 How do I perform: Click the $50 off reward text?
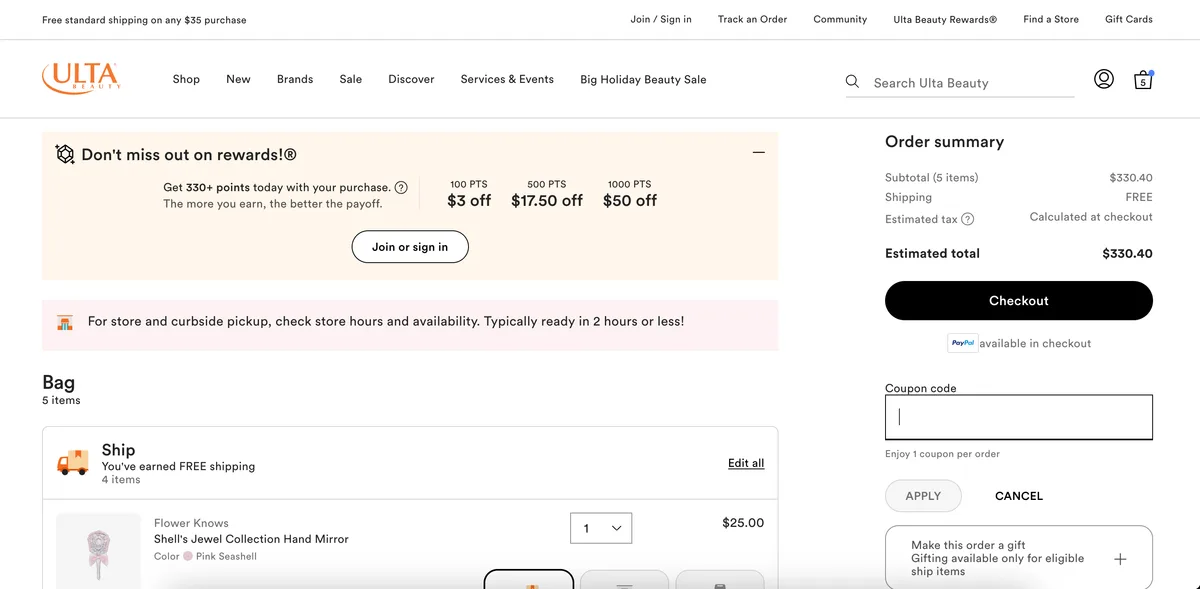pos(630,200)
